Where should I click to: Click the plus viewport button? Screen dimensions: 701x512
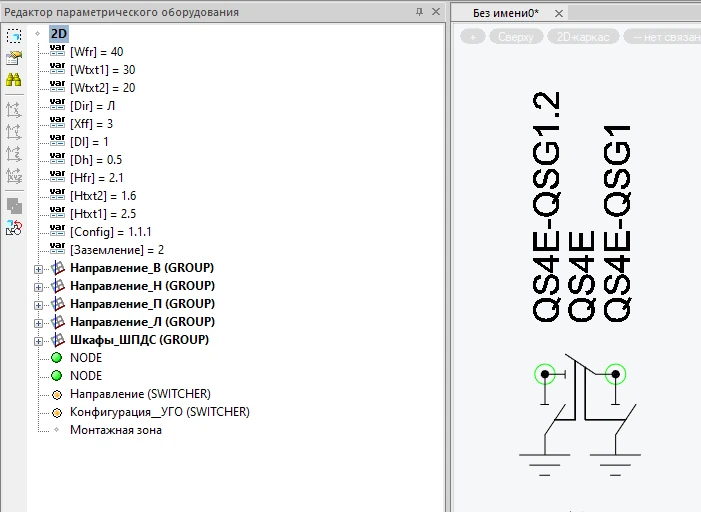click(473, 37)
